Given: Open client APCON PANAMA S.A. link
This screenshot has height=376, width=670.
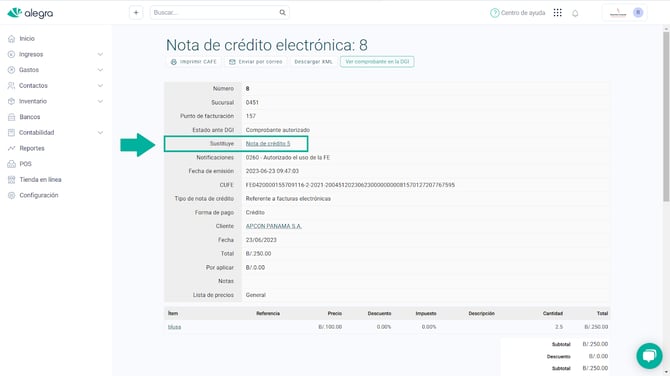Looking at the screenshot, I should pos(273,226).
